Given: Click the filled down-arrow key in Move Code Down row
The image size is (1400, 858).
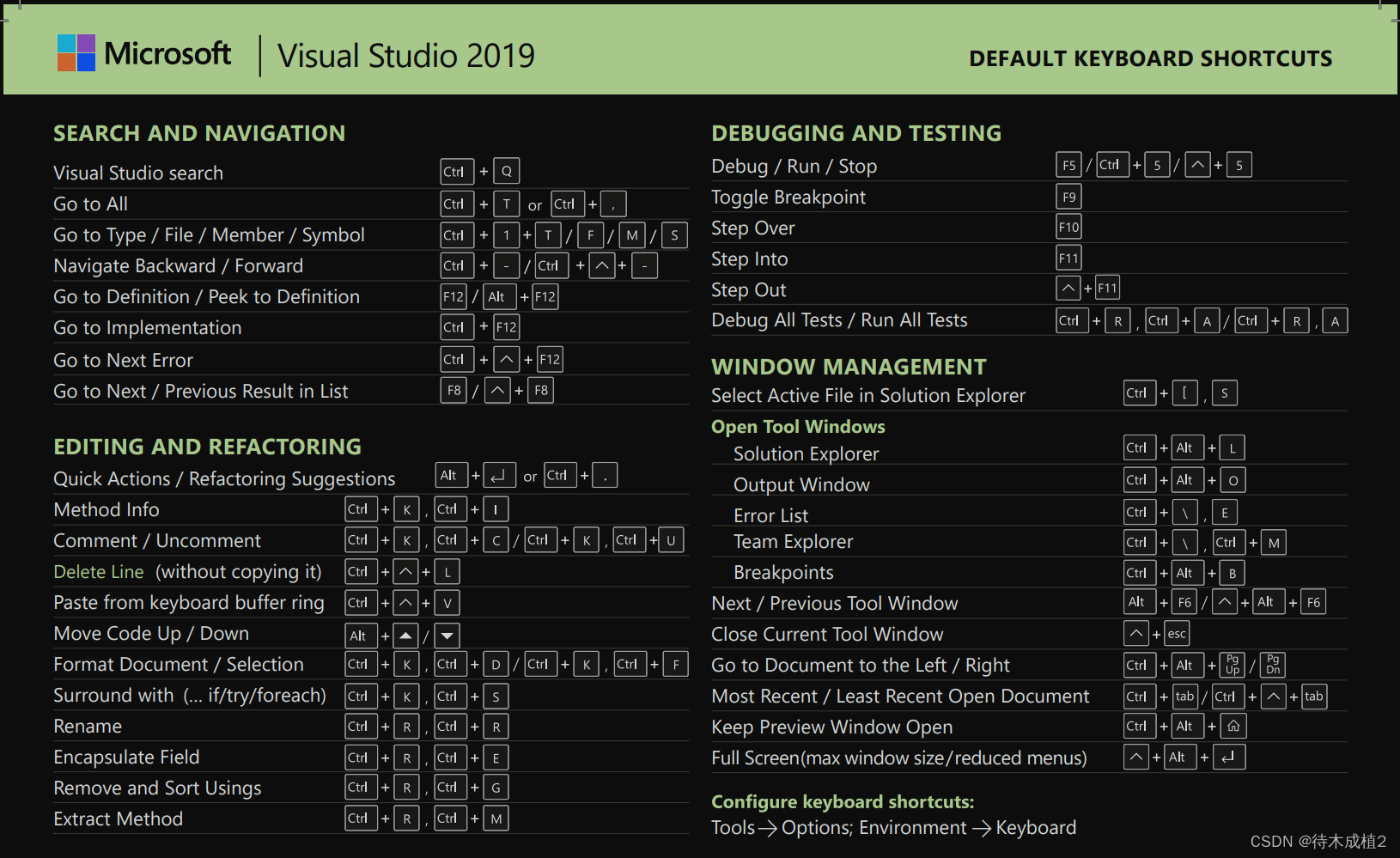Looking at the screenshot, I should (447, 636).
